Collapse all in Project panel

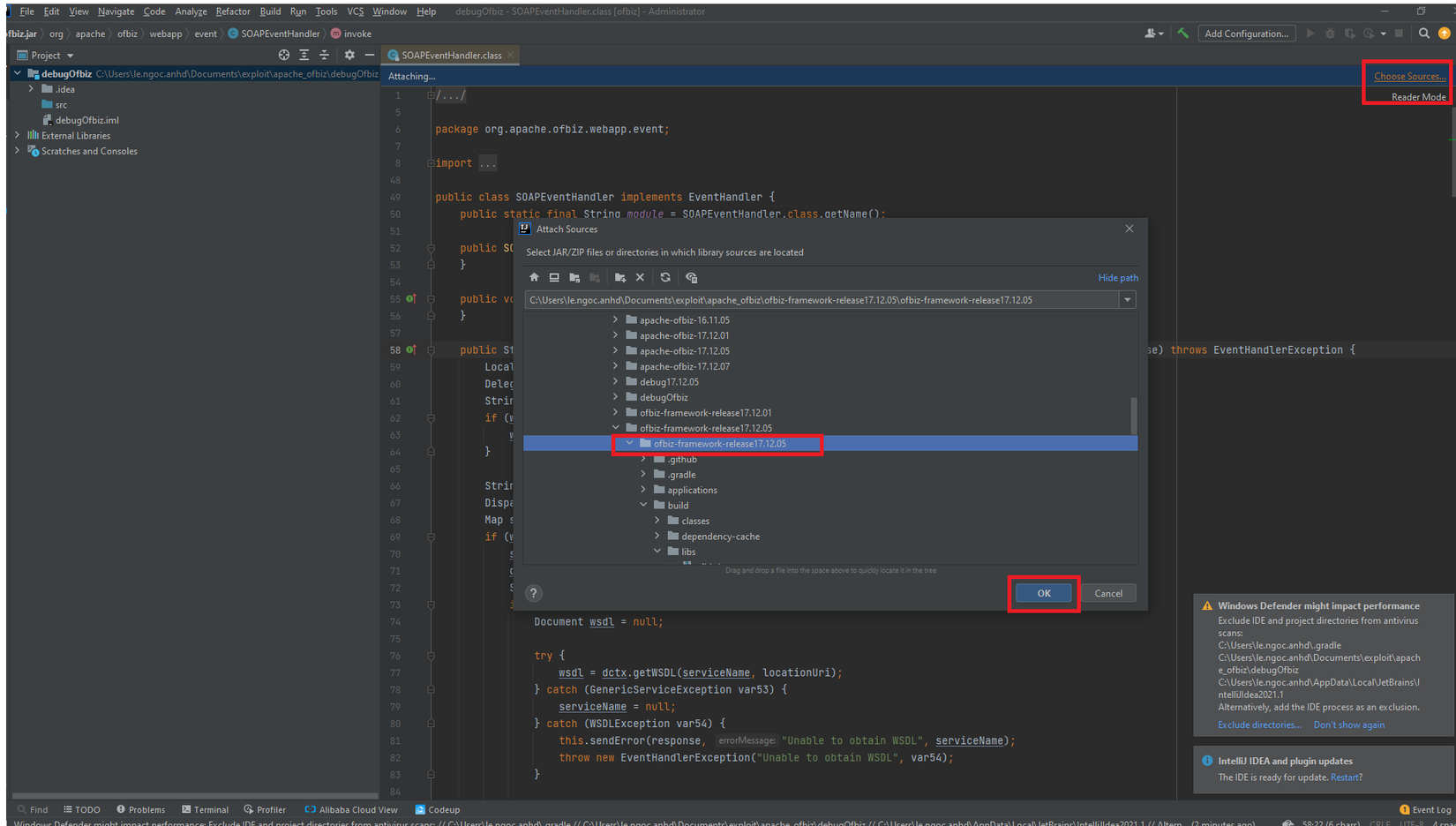(324, 55)
